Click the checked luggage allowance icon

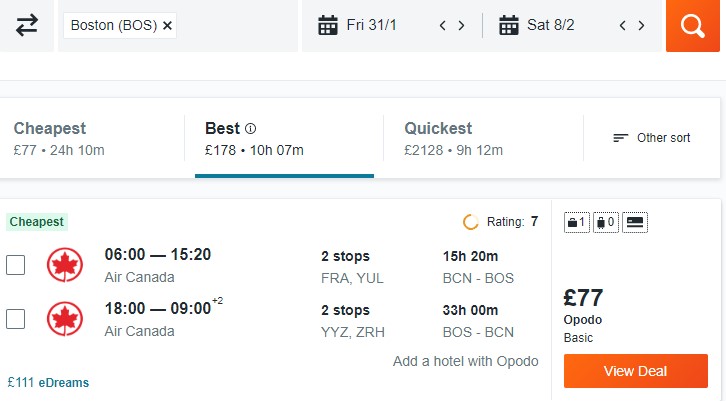click(606, 223)
